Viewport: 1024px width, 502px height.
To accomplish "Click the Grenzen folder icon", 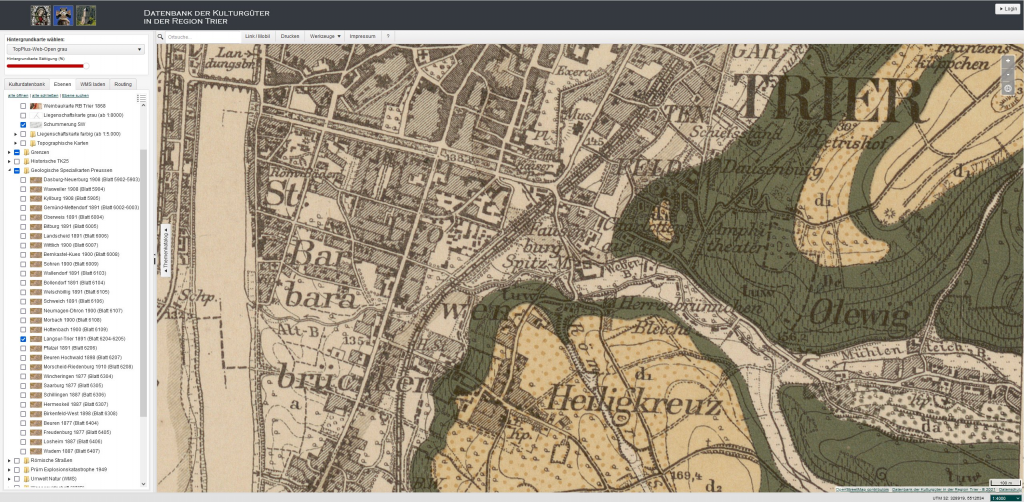I will tap(27, 152).
